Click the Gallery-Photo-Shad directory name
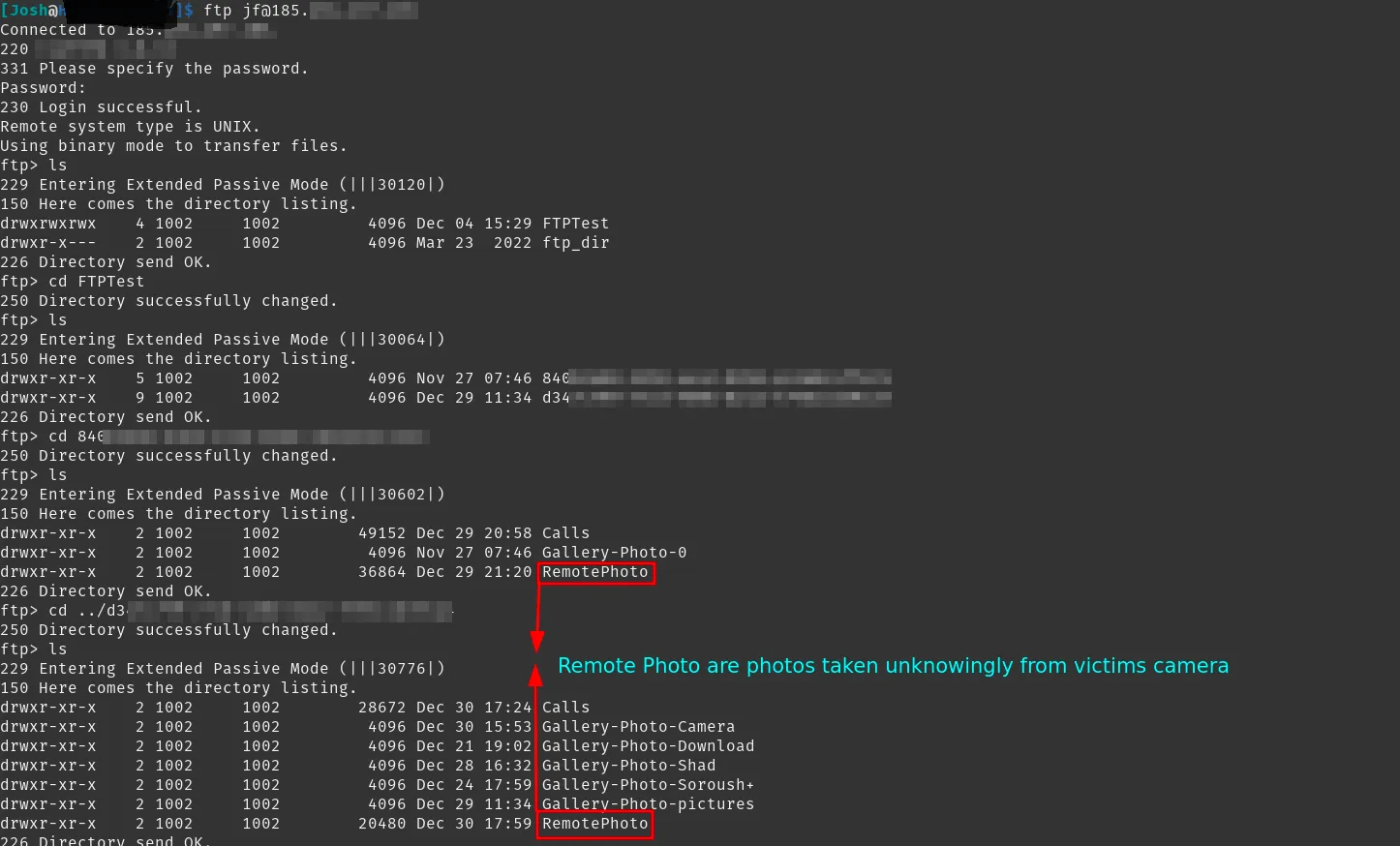The image size is (1400, 846). (628, 766)
